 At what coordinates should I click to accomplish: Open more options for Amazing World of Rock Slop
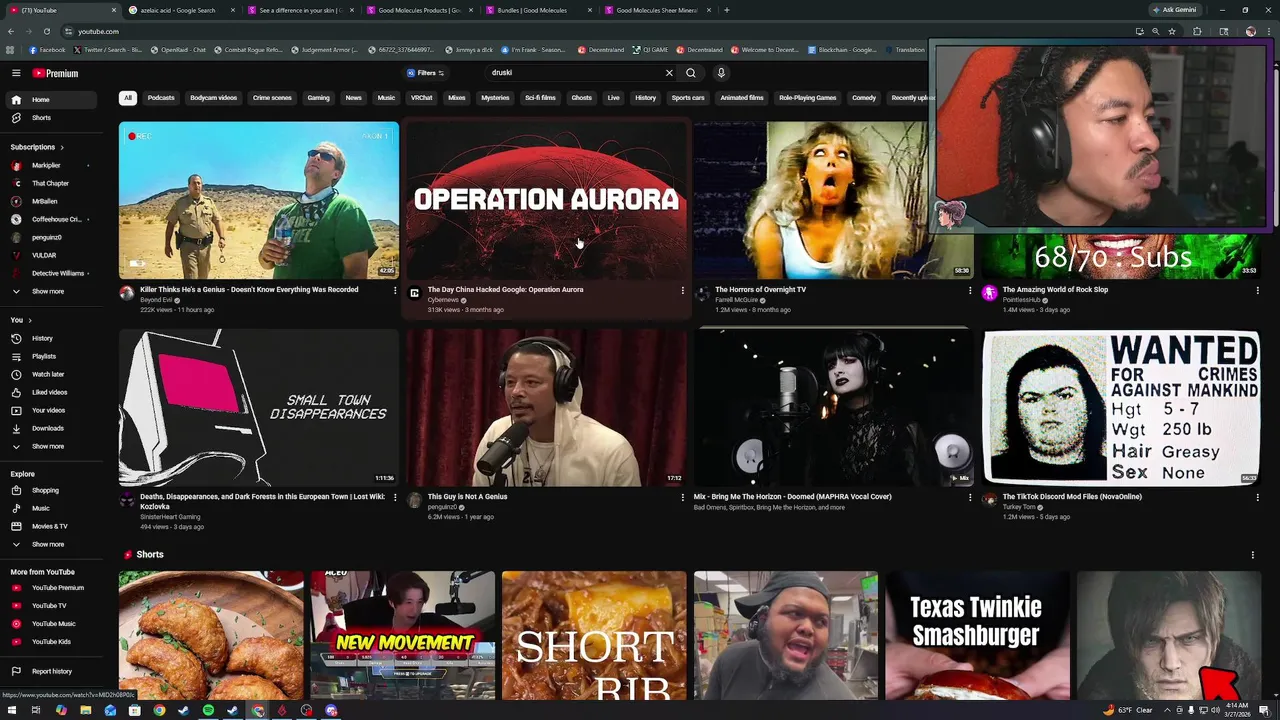pos(1257,290)
